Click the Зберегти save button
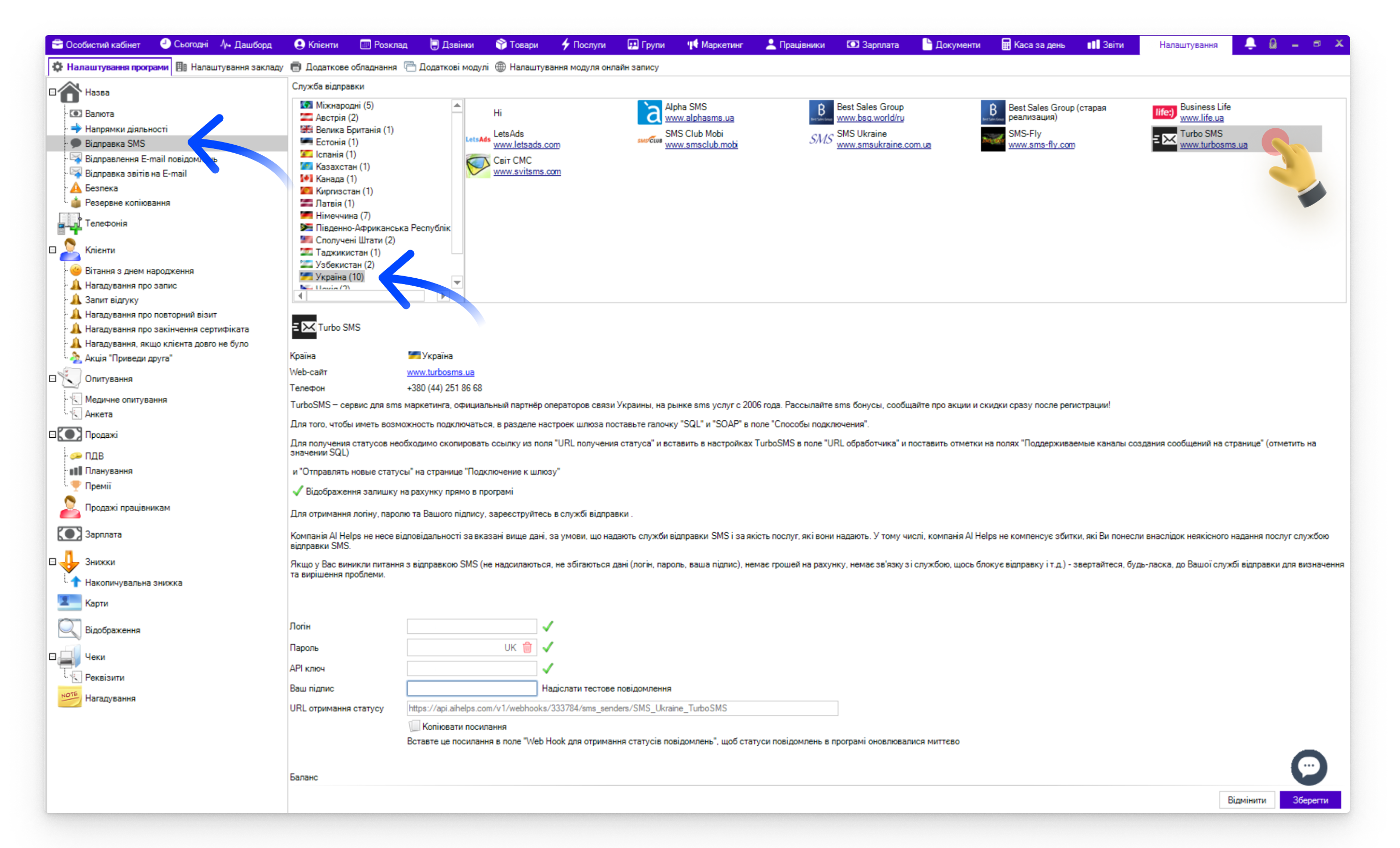The image size is (1400, 848). pyautogui.click(x=1310, y=800)
